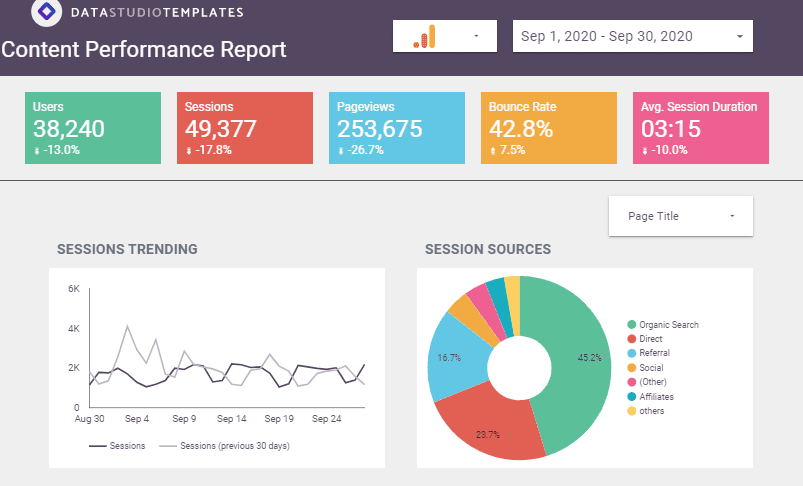The width and height of the screenshot is (803, 486).
Task: Click the Google Analytics bar chart icon
Action: [425, 36]
